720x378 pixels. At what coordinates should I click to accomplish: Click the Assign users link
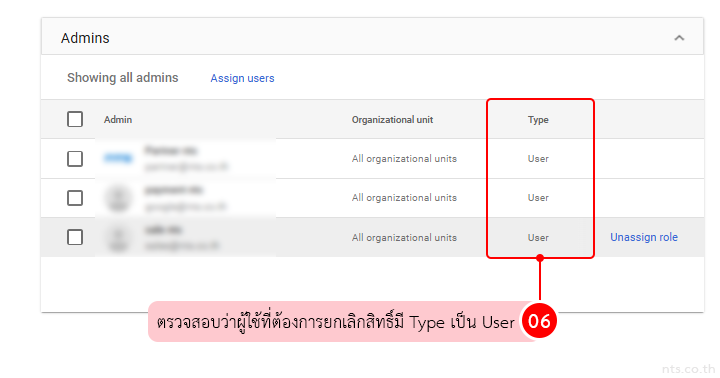(x=242, y=78)
